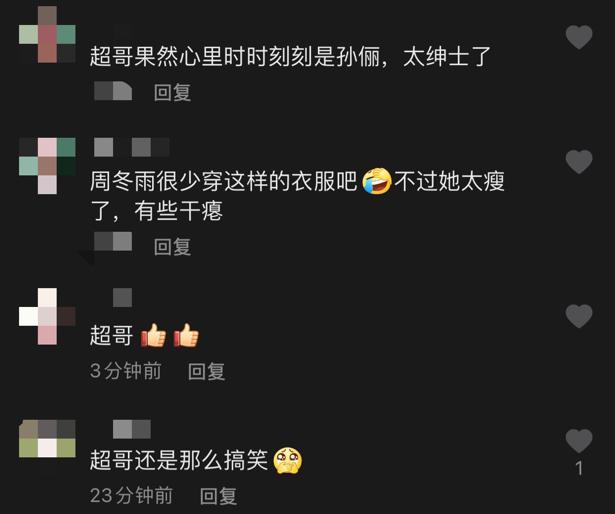This screenshot has height=514, width=615.
Task: Like the 超哥还是那么搞笑 comment
Action: coord(579,441)
